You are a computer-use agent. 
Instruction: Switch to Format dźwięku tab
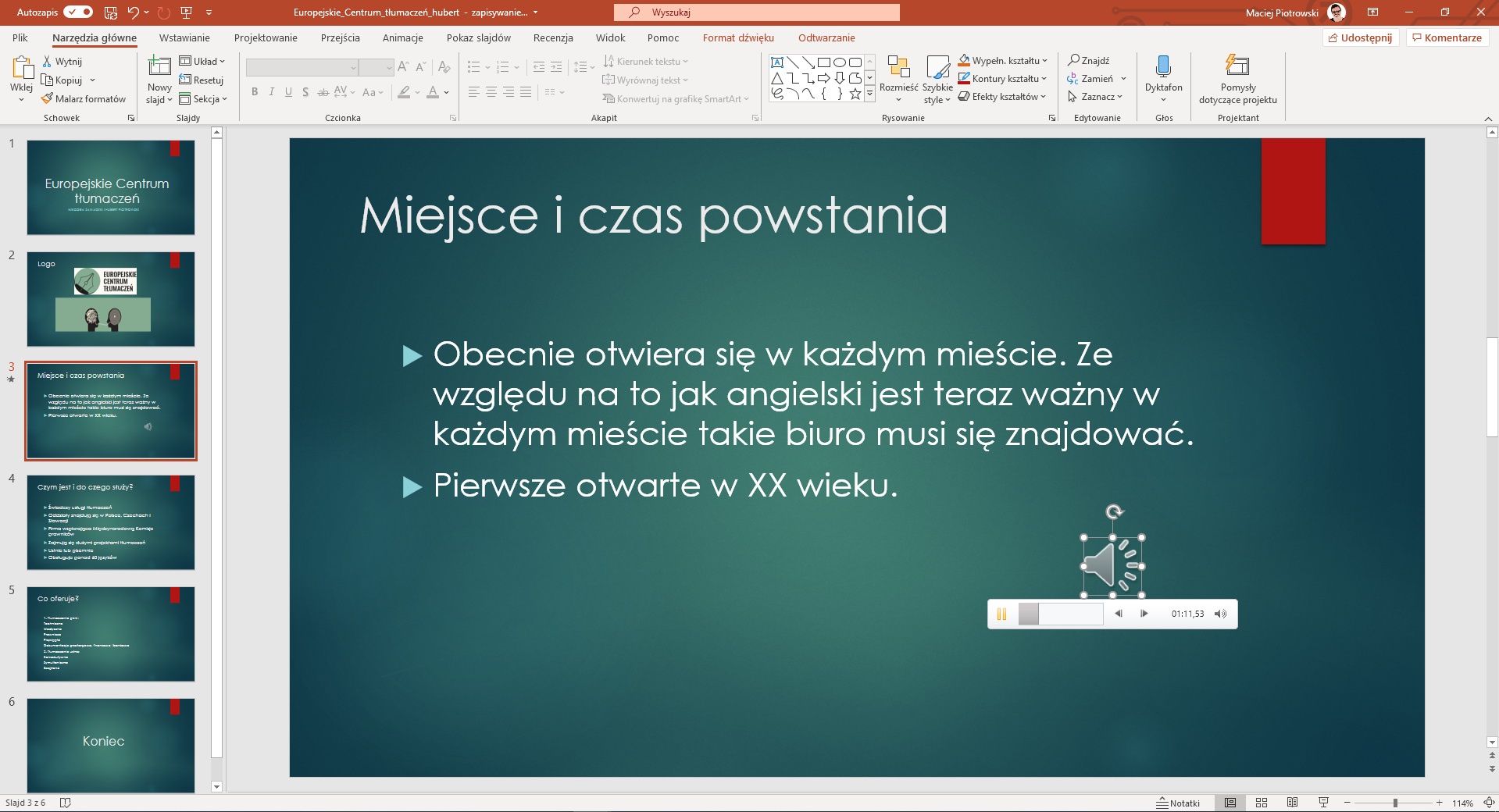click(x=738, y=37)
